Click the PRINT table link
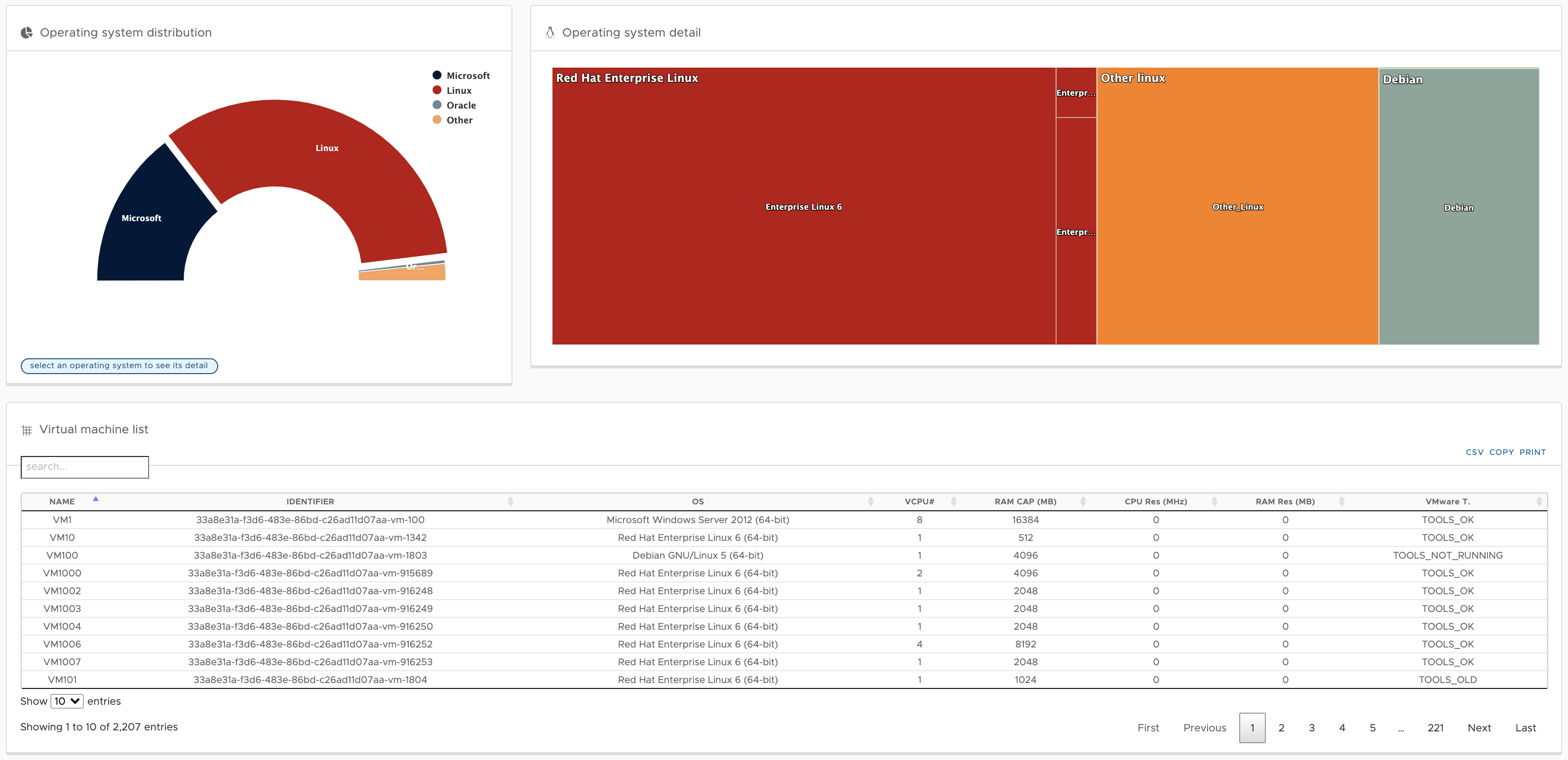Image resolution: width=1568 pixels, height=760 pixels. pos(1532,452)
